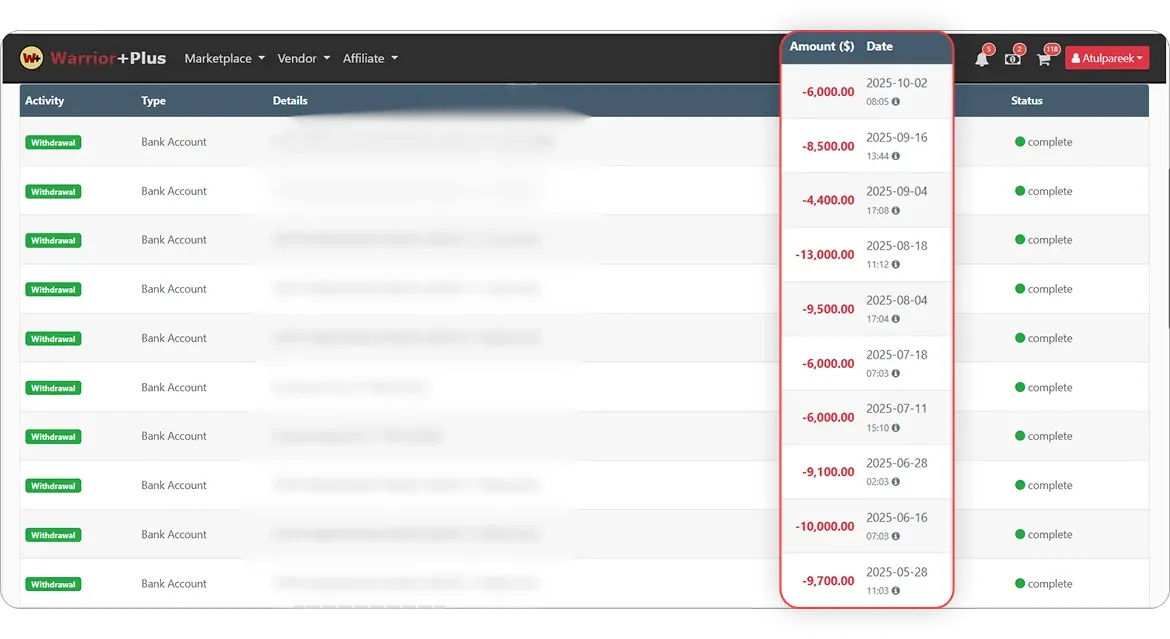Click the 2025-06-16 date entry

click(x=896, y=517)
